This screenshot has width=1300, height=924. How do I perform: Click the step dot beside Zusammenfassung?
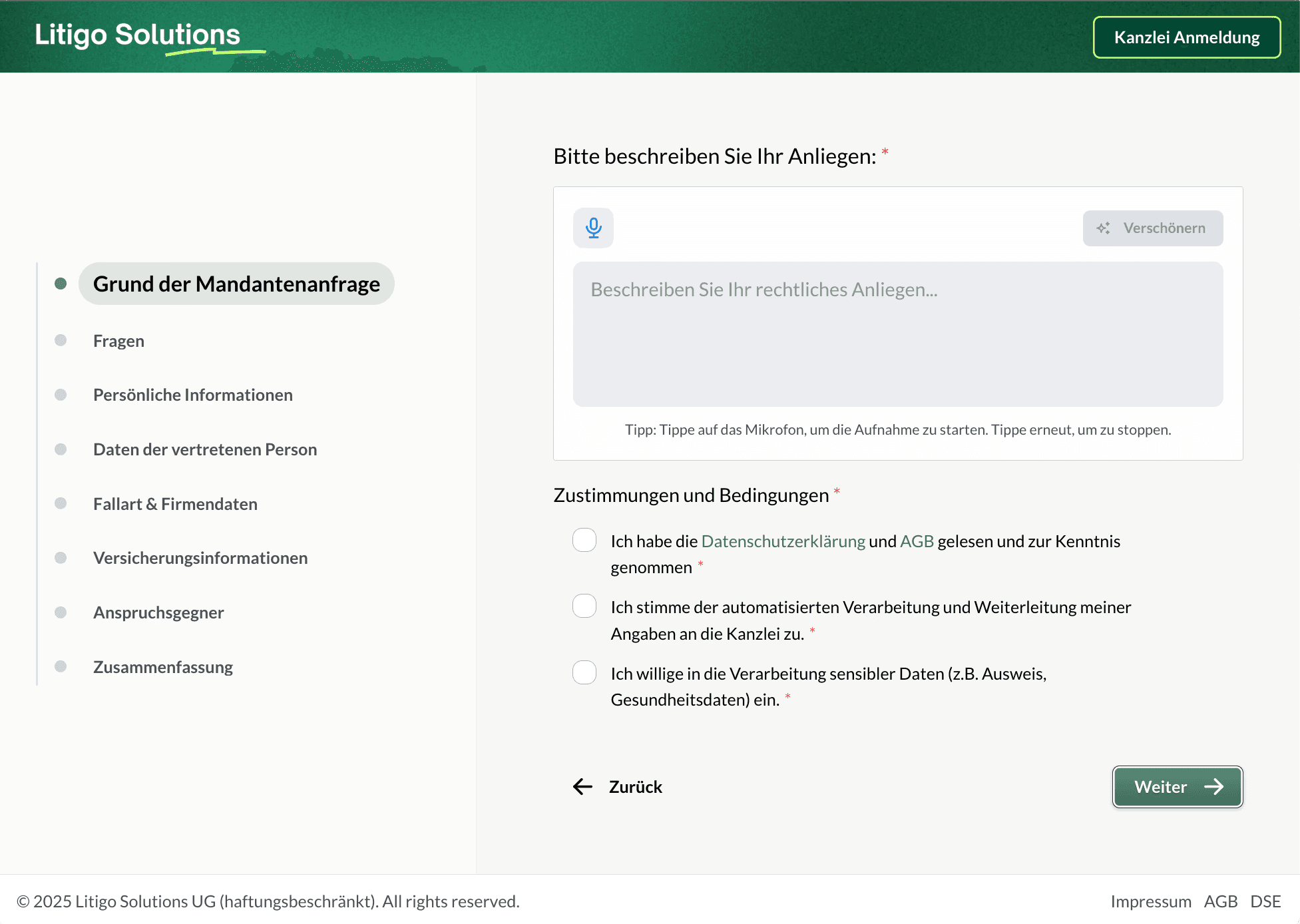[61, 666]
